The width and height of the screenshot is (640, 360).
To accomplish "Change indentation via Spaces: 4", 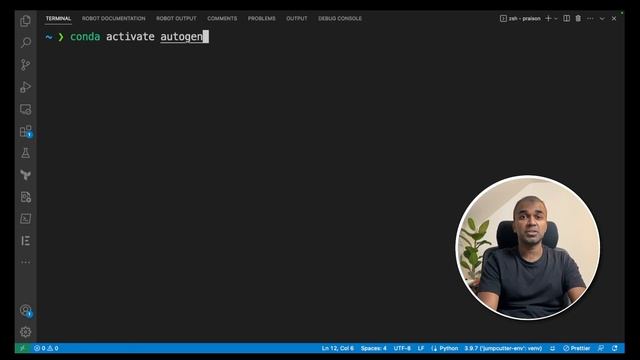I will pyautogui.click(x=373, y=348).
